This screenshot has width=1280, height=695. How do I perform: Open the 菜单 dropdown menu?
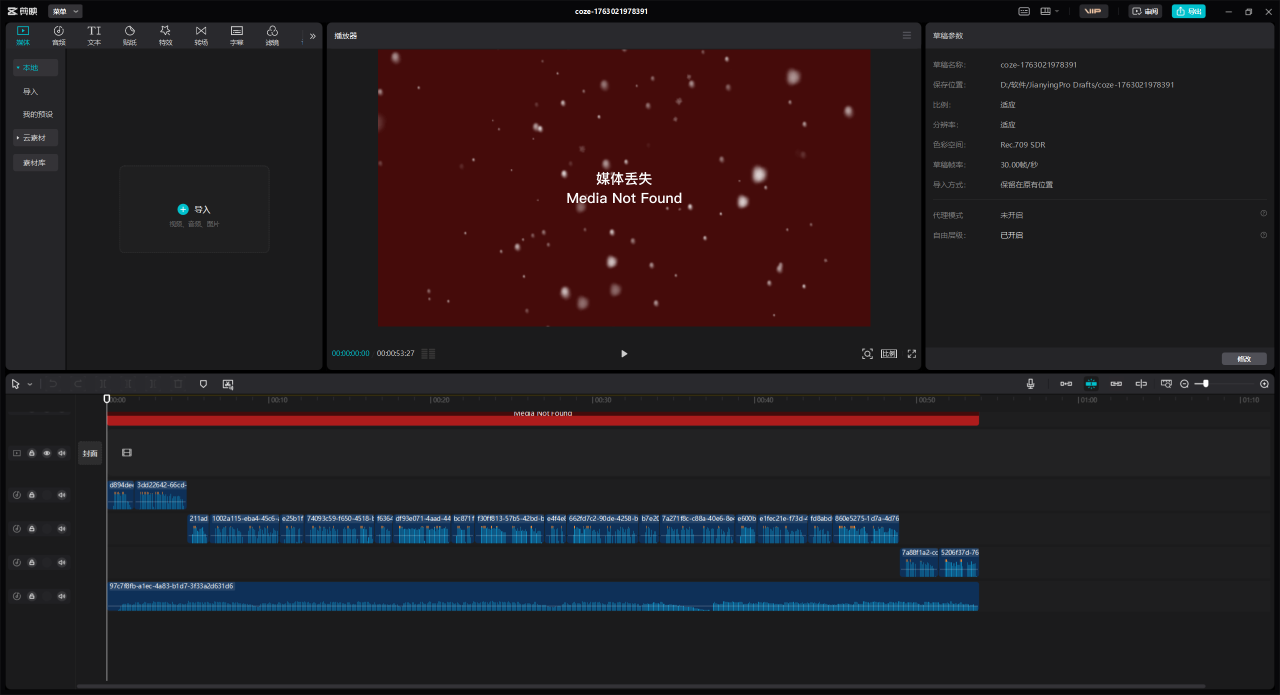click(65, 11)
